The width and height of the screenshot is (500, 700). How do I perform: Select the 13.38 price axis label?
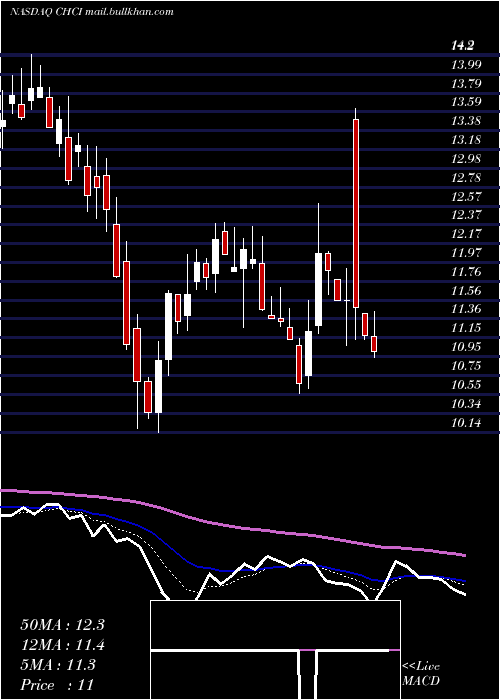pos(466,121)
